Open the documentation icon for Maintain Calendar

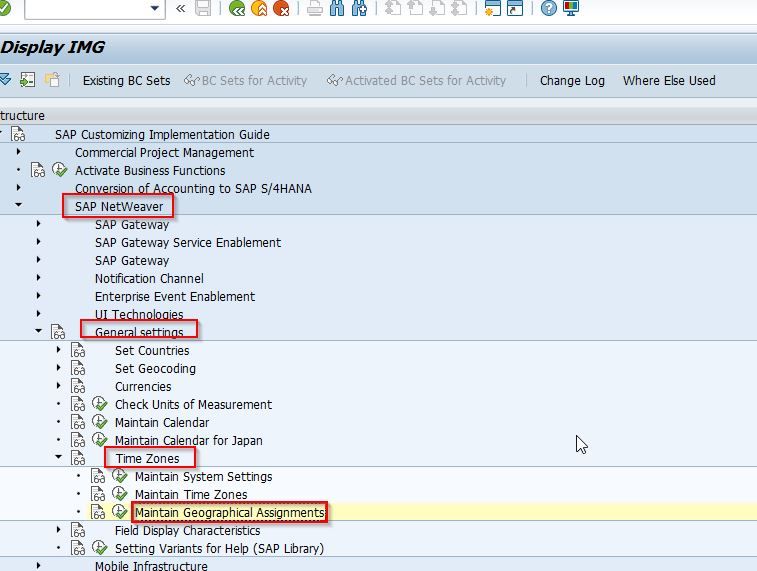point(78,422)
